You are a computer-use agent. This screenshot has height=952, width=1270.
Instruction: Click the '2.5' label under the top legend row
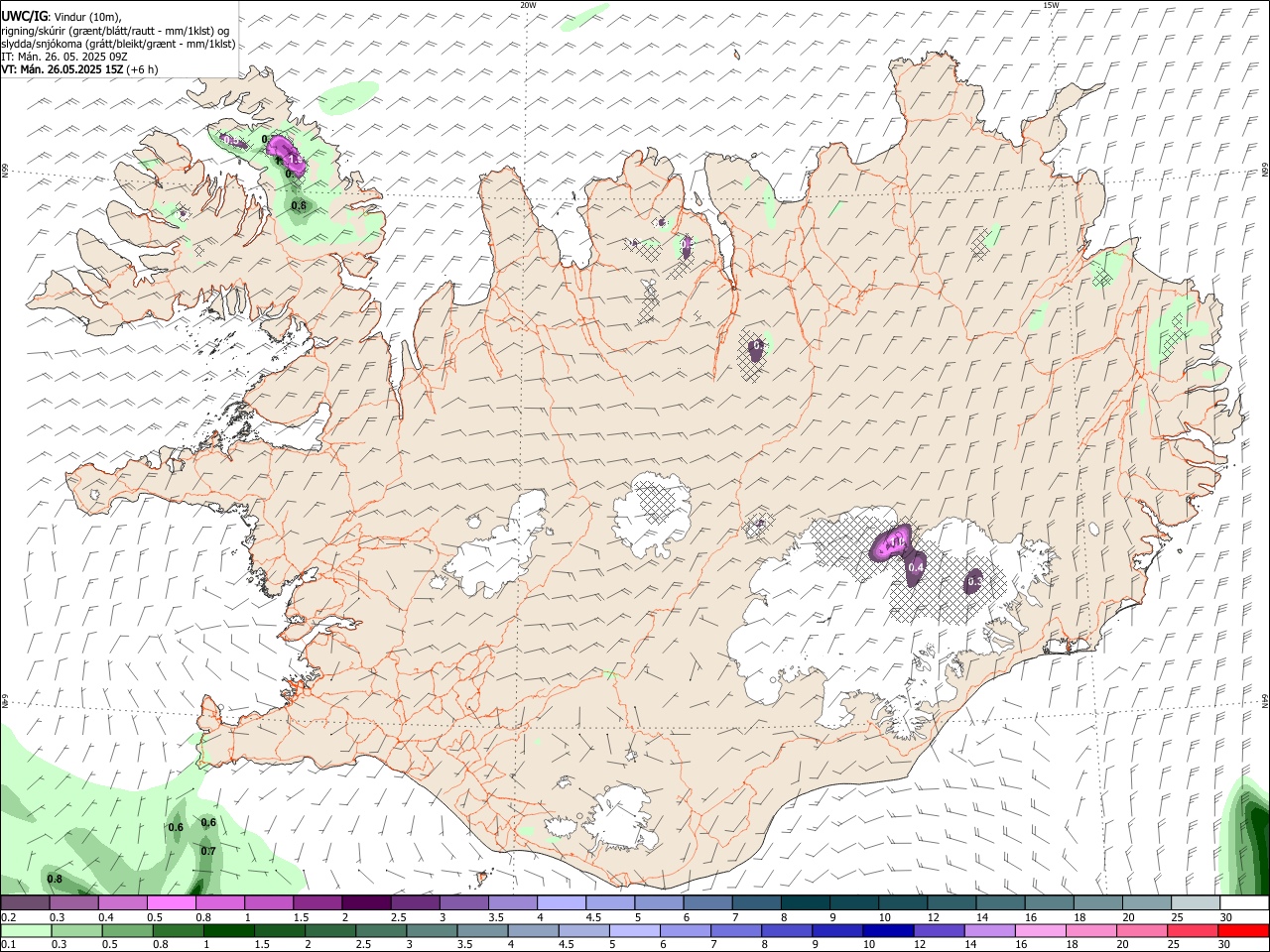398,917
